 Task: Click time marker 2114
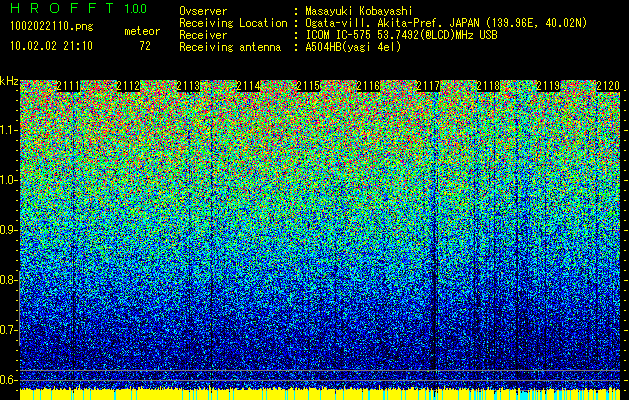[x=248, y=86]
